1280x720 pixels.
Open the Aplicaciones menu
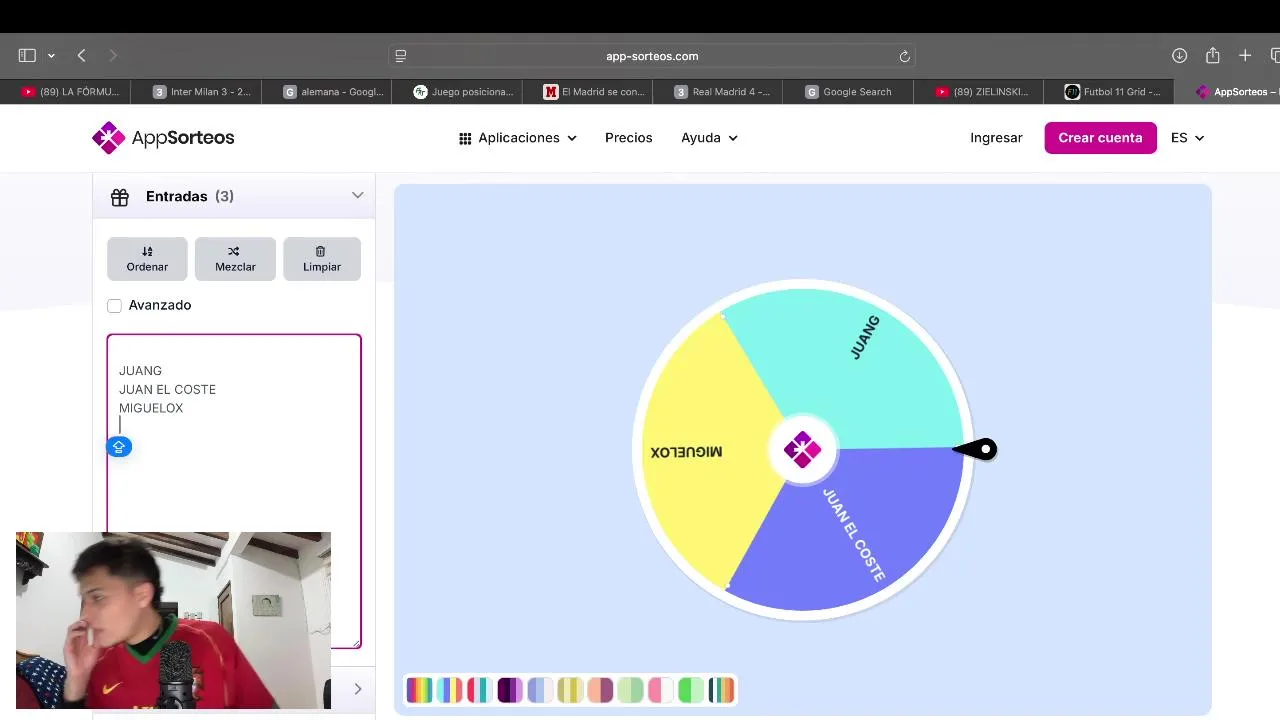[518, 138]
